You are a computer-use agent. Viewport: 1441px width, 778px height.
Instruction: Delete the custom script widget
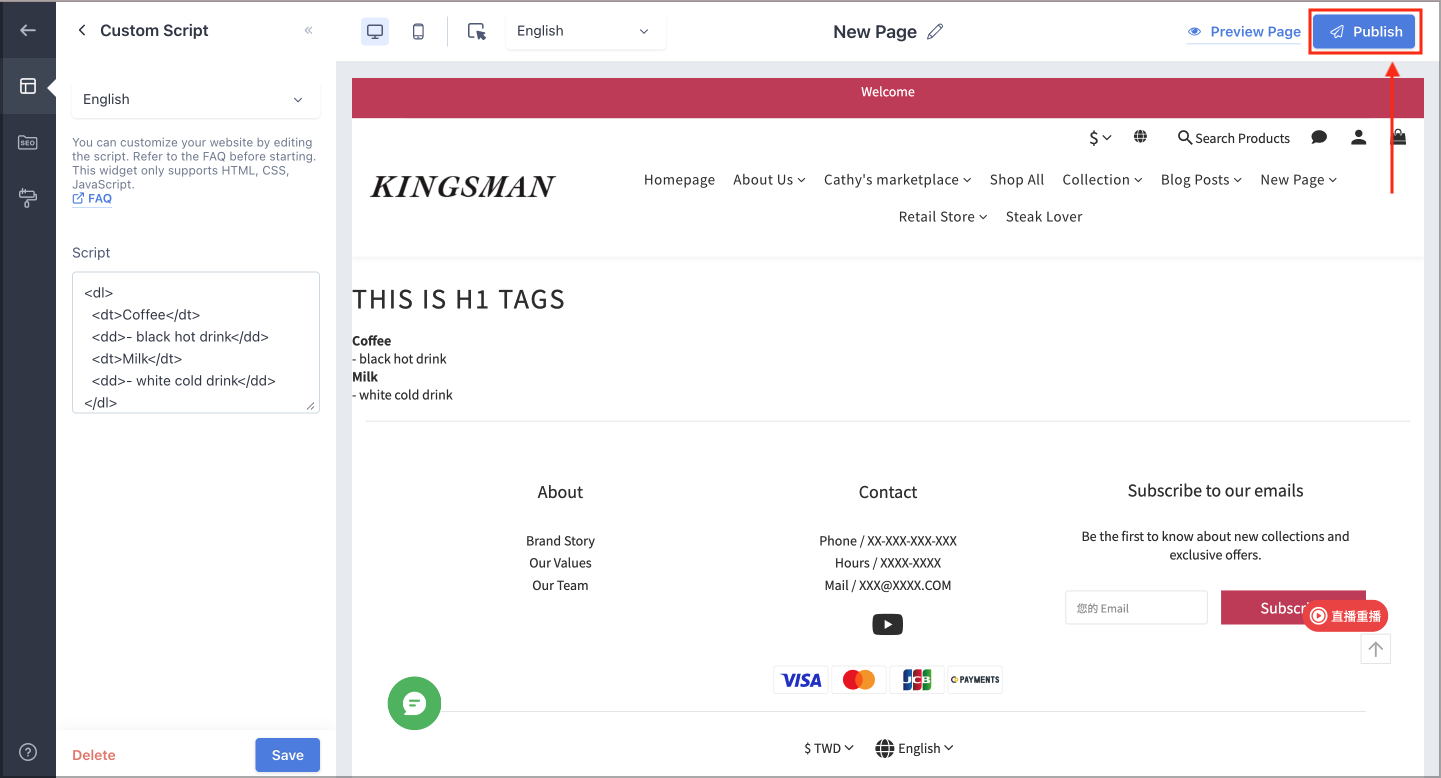[94, 755]
